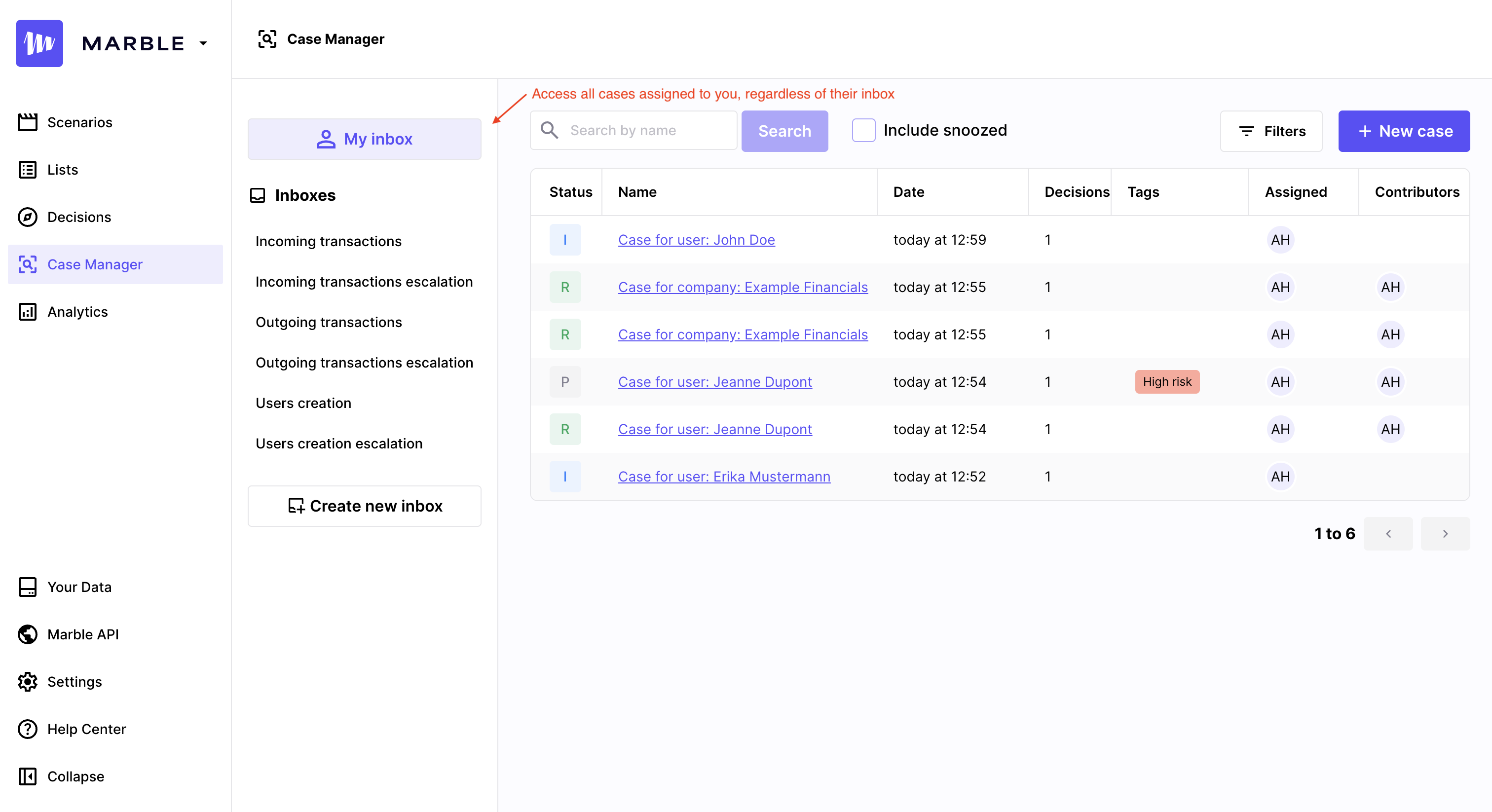Open Help Center question mark icon
The height and width of the screenshot is (812, 1492).
point(27,729)
